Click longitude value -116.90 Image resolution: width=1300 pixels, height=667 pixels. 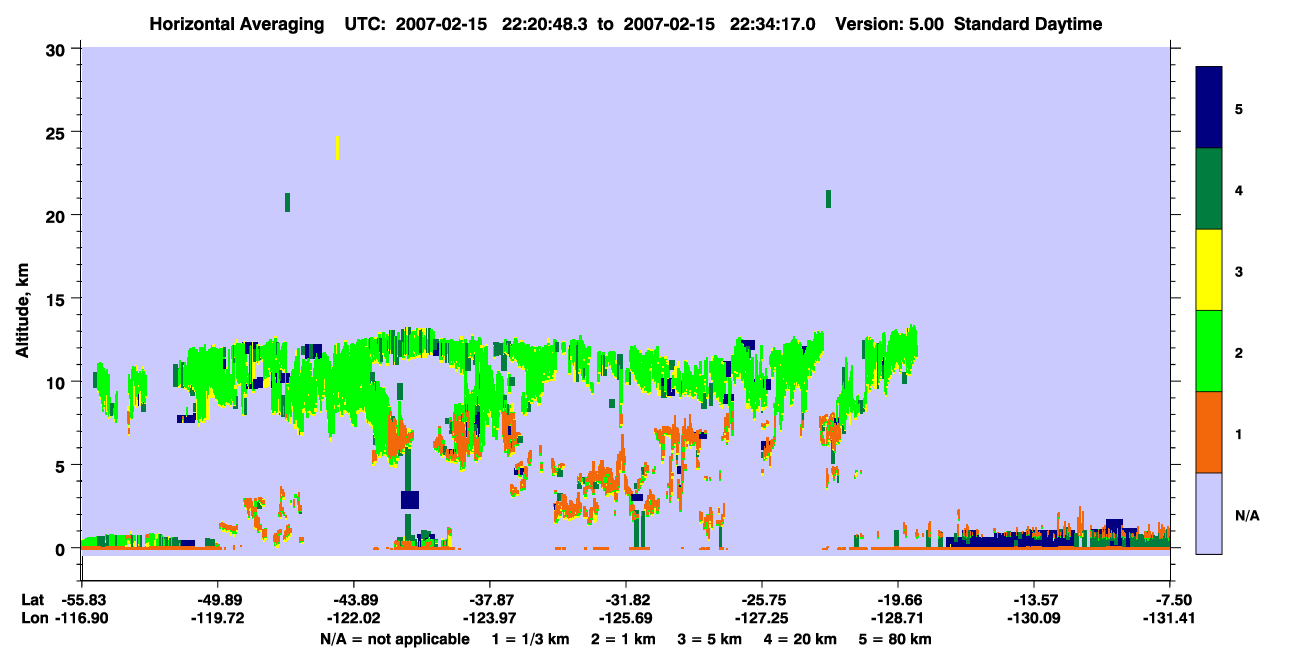point(81,618)
